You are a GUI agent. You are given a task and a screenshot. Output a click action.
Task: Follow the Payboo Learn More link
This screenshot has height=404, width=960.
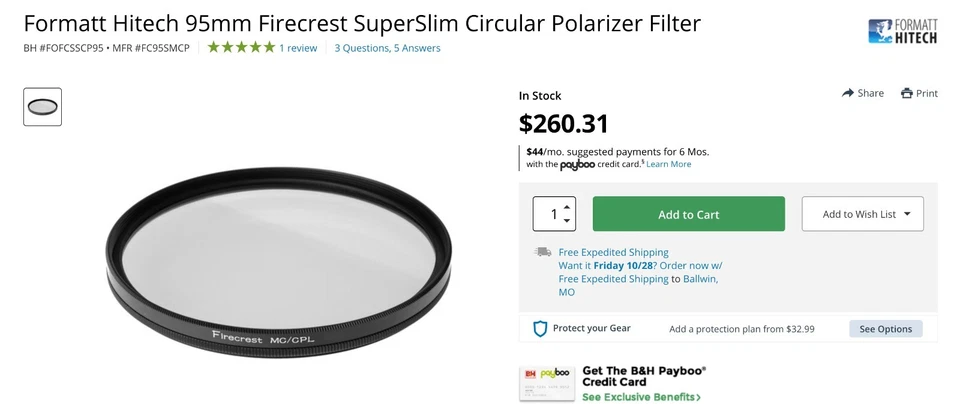pos(668,164)
